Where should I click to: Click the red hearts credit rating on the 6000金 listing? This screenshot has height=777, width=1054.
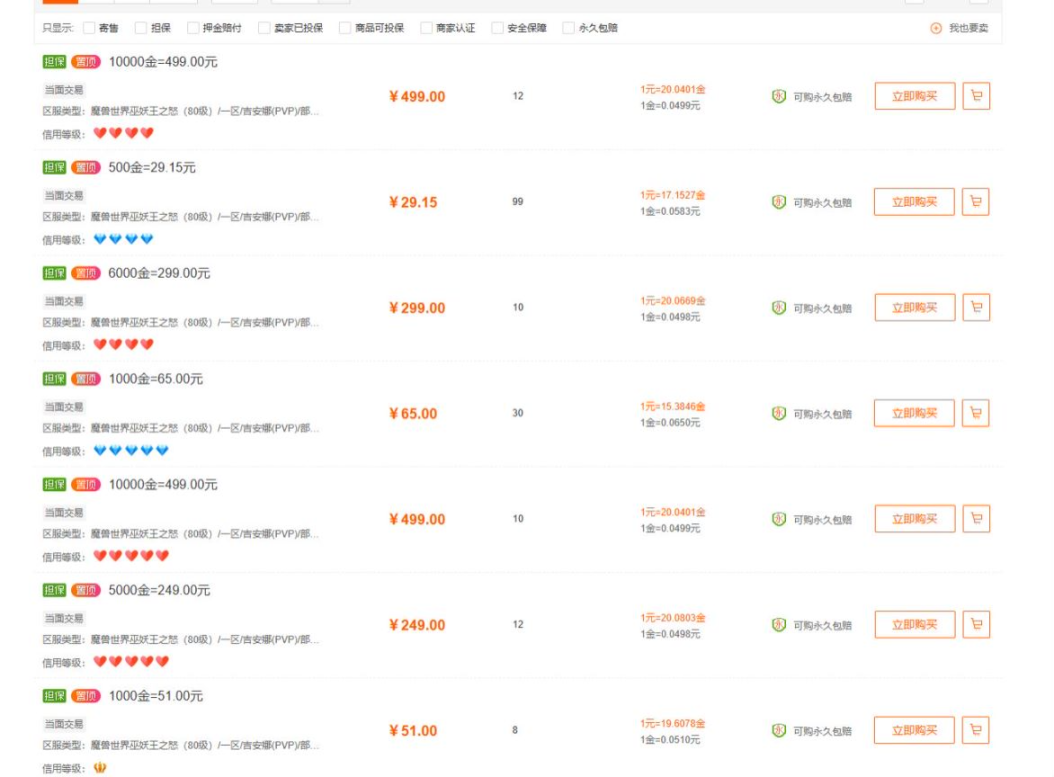[x=124, y=344]
